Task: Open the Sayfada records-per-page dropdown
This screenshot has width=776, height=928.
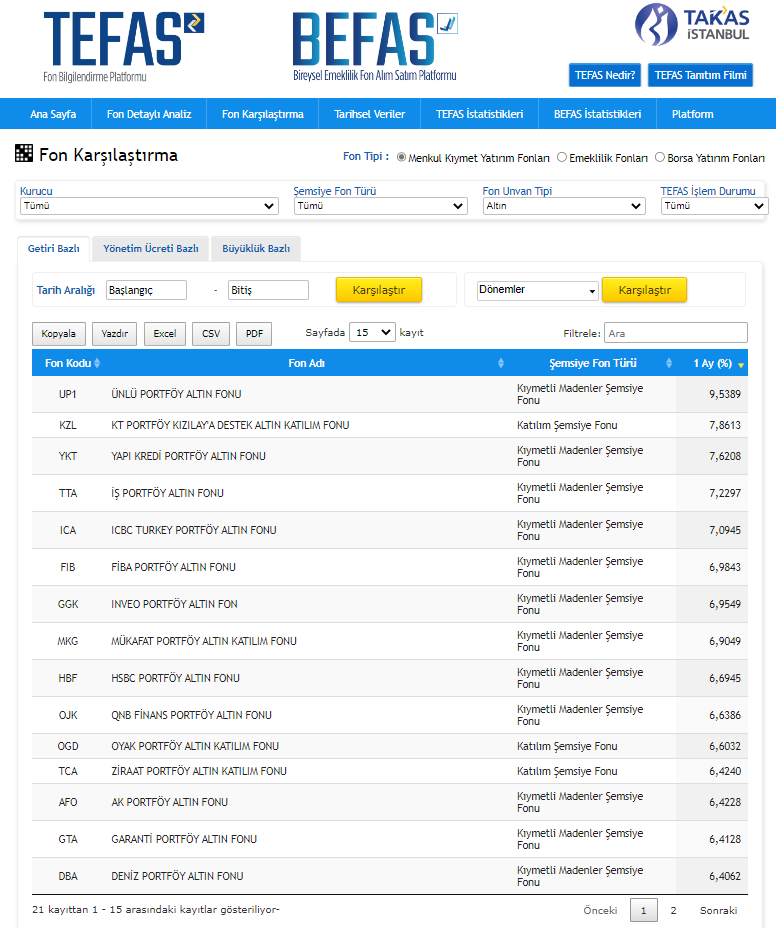Action: [372, 333]
